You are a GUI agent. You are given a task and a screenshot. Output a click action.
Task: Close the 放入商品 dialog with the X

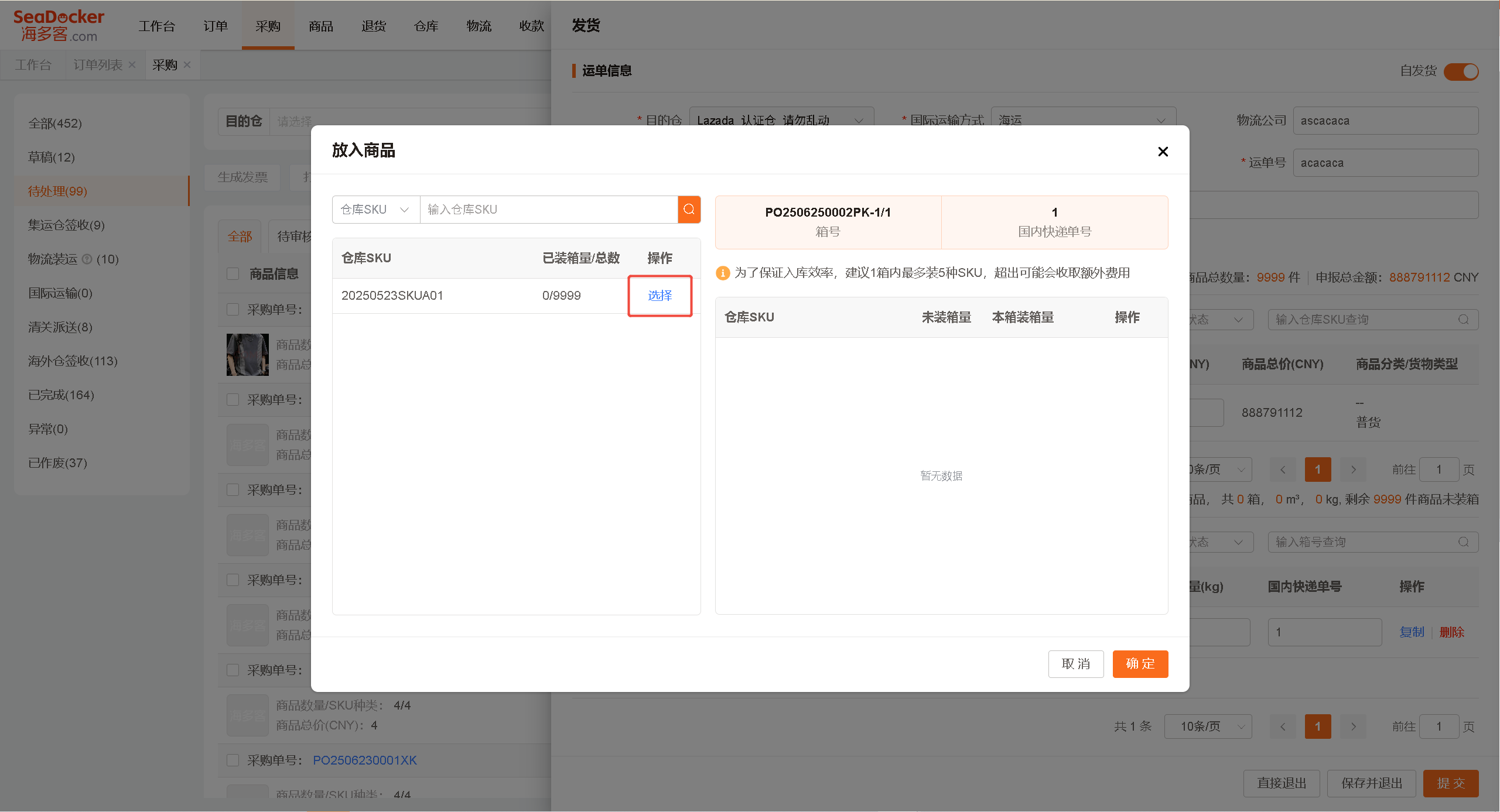[x=1163, y=152]
